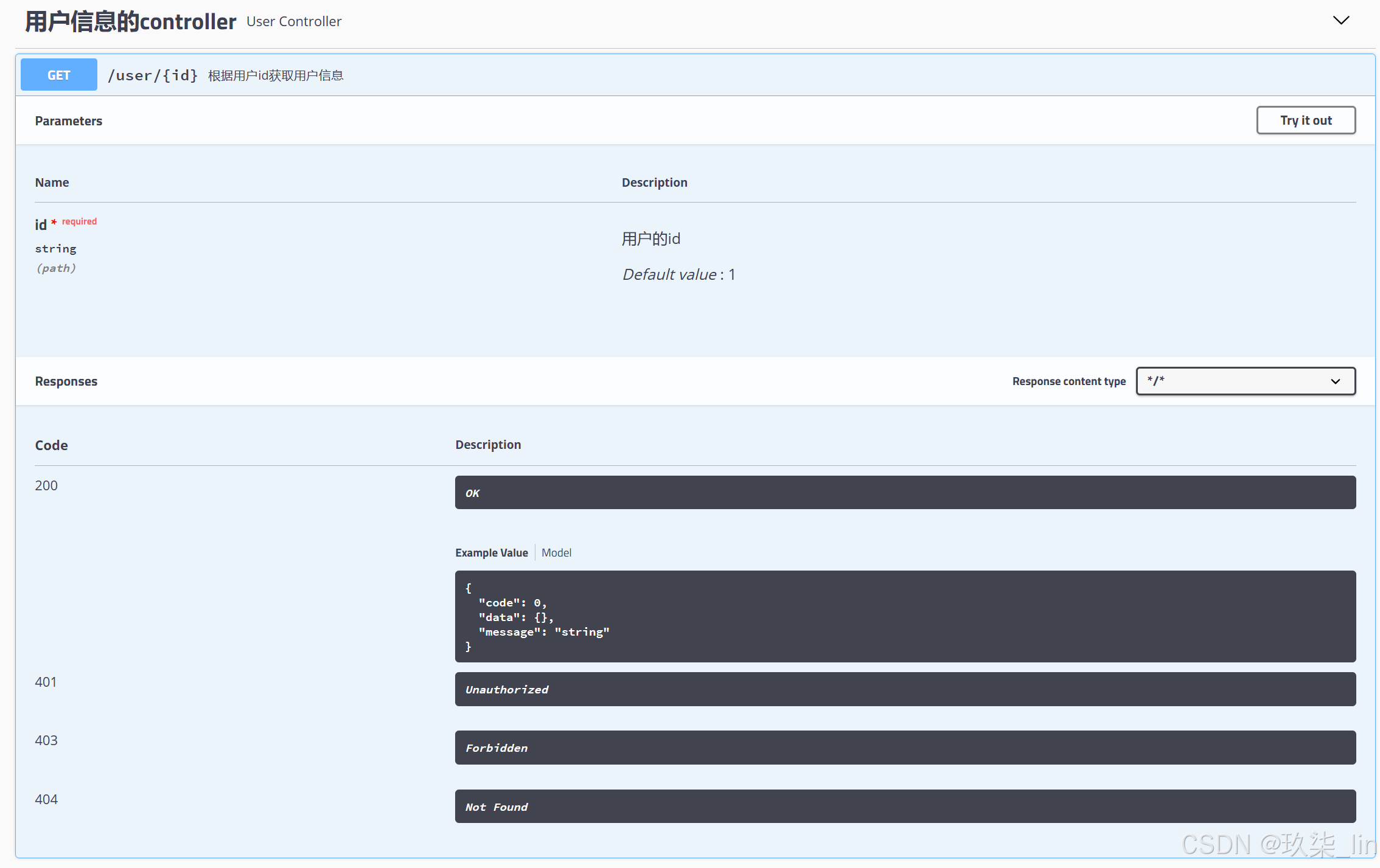Click the JSON example value code block

click(905, 616)
